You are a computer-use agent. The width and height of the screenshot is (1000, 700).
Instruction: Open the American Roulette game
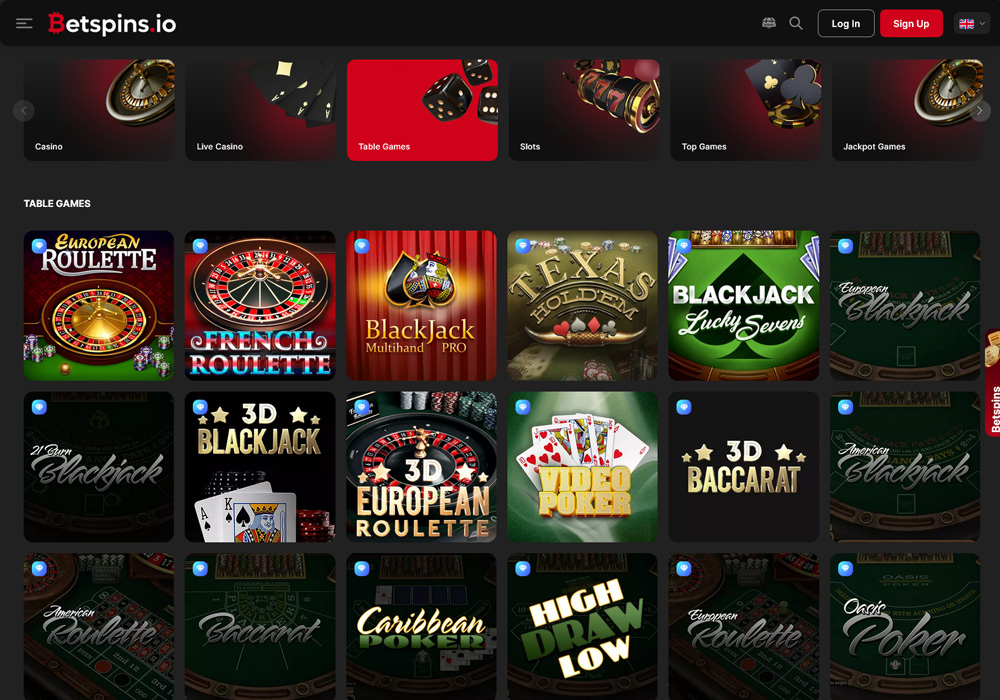tap(99, 627)
